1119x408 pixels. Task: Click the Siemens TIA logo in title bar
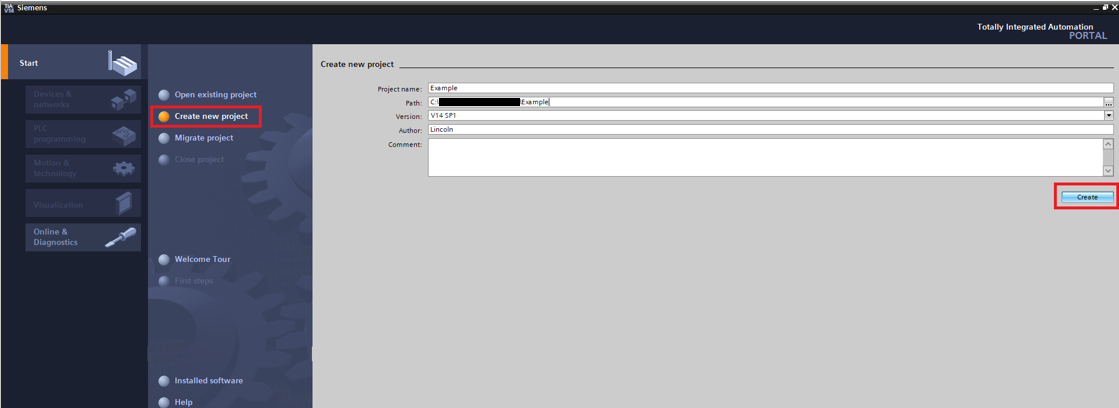coord(9,7)
